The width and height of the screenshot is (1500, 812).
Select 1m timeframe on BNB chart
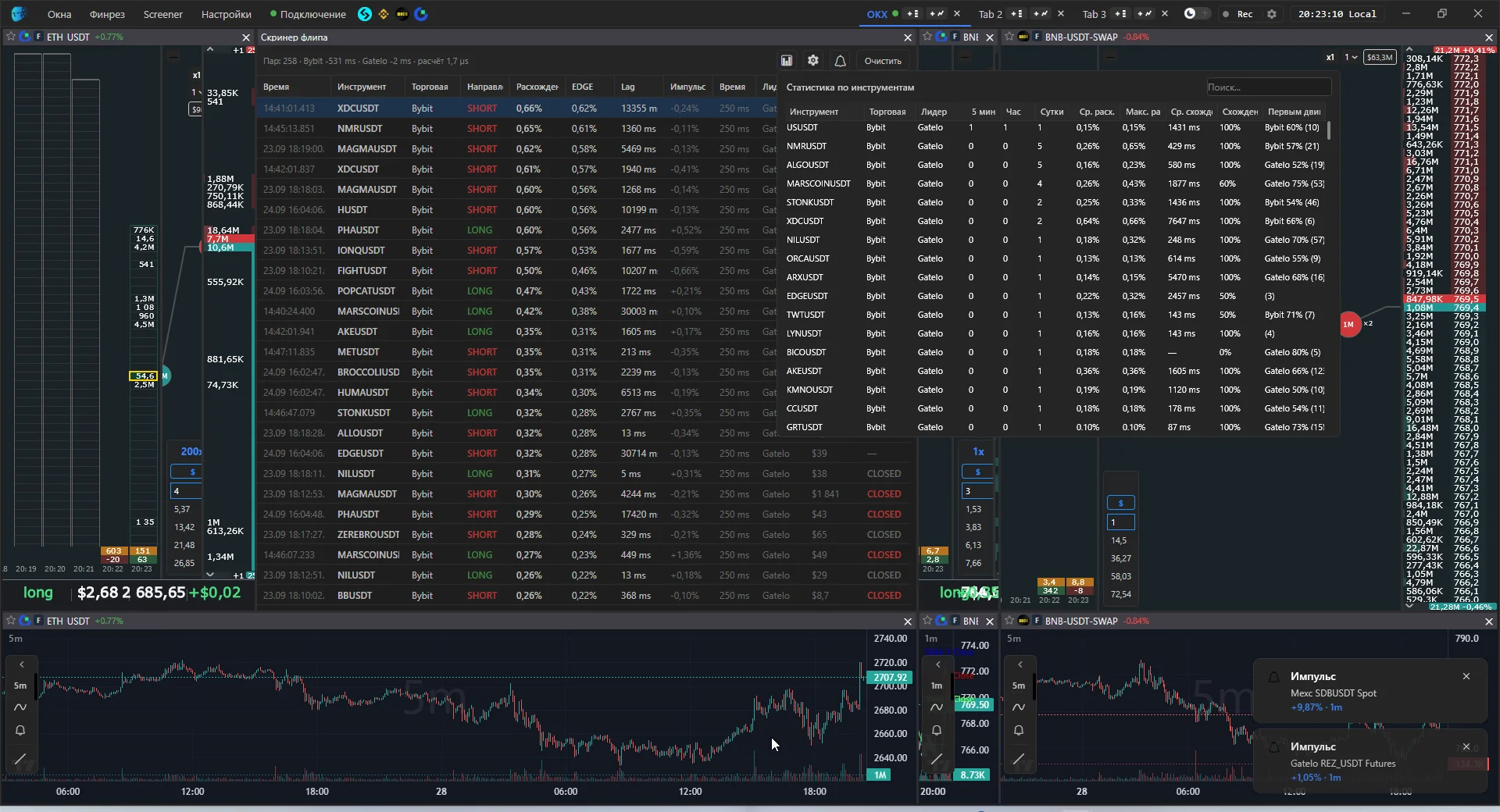[937, 686]
